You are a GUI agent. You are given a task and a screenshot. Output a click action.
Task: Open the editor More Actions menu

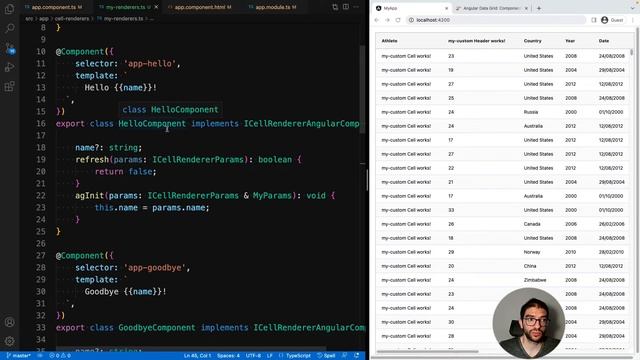point(356,7)
